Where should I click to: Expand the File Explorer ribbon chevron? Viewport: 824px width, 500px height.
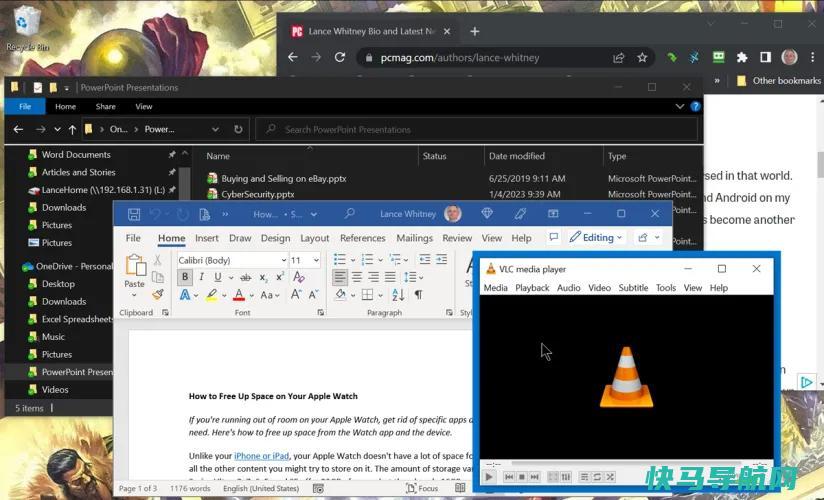[x=679, y=106]
